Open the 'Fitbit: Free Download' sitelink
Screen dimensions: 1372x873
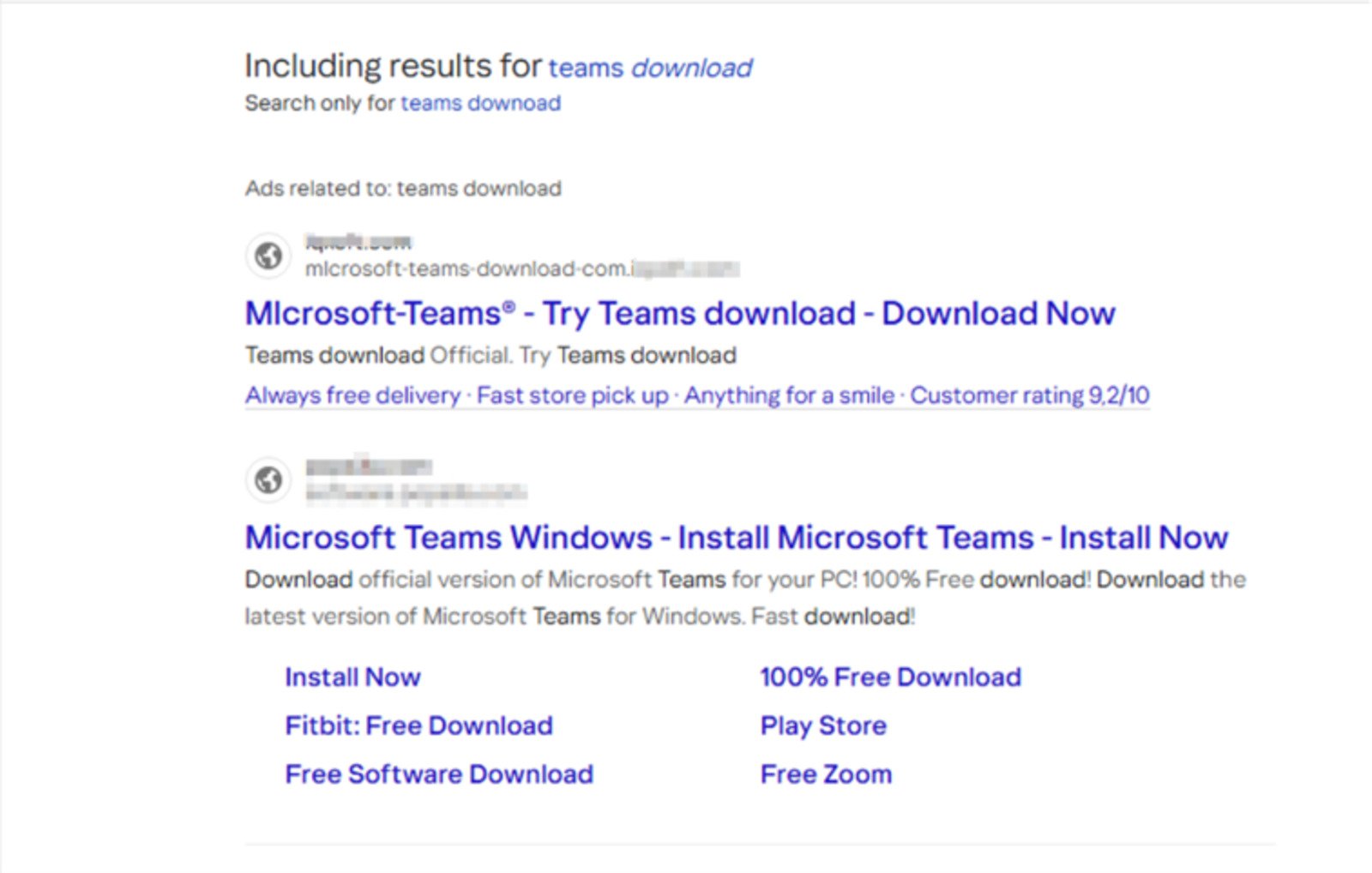(419, 726)
